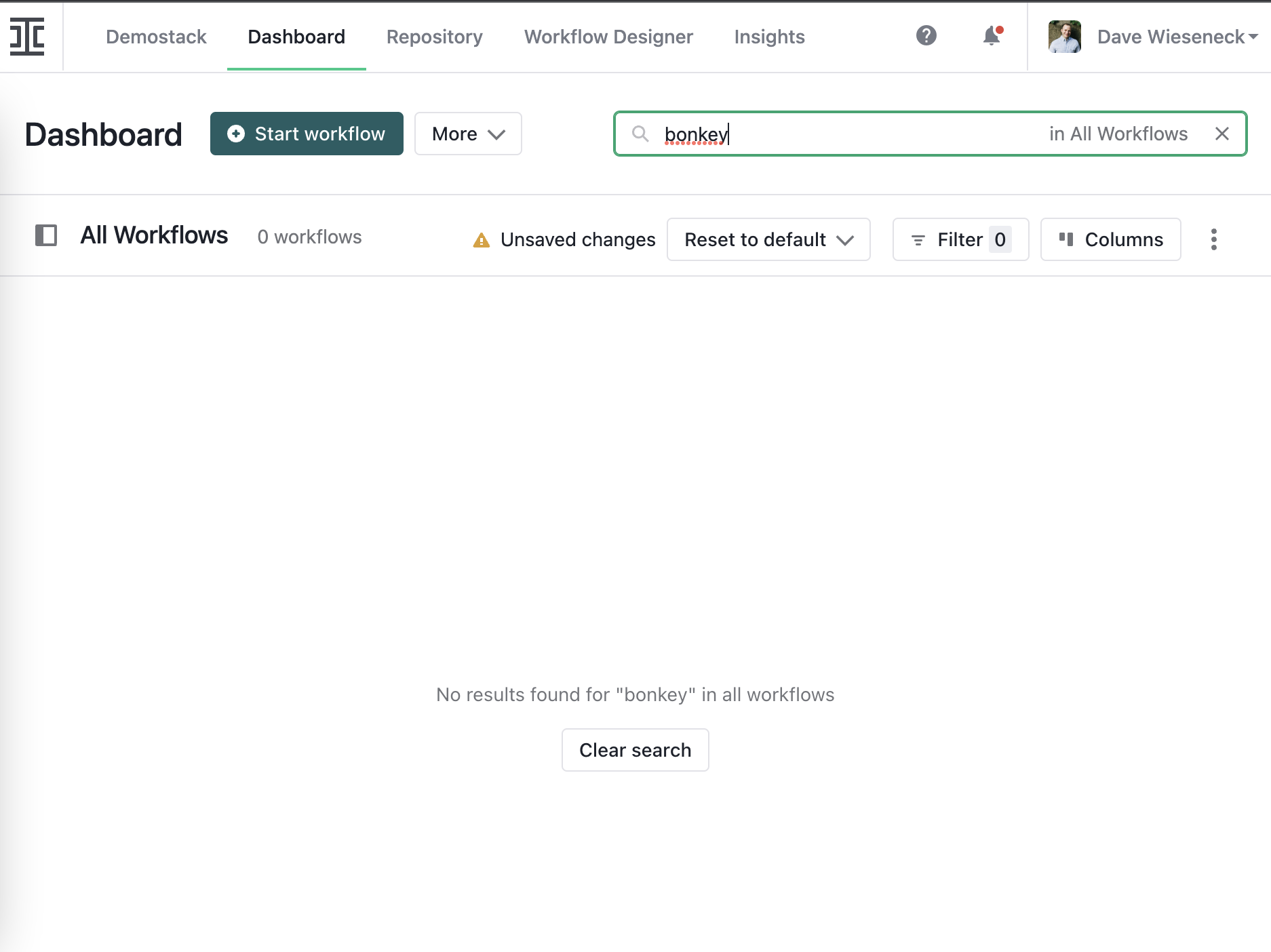Open the Filter button
This screenshot has width=1271, height=952.
tap(960, 239)
